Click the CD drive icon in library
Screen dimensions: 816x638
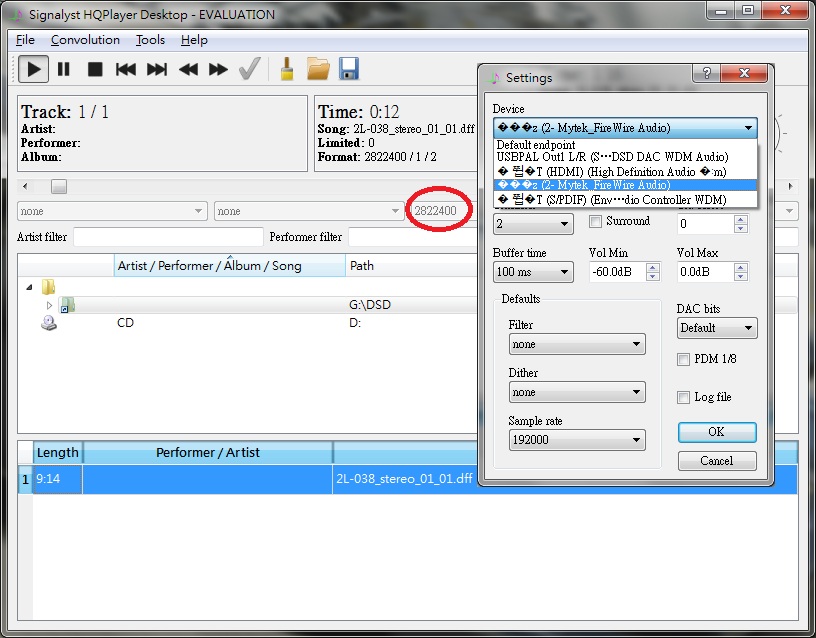point(48,323)
